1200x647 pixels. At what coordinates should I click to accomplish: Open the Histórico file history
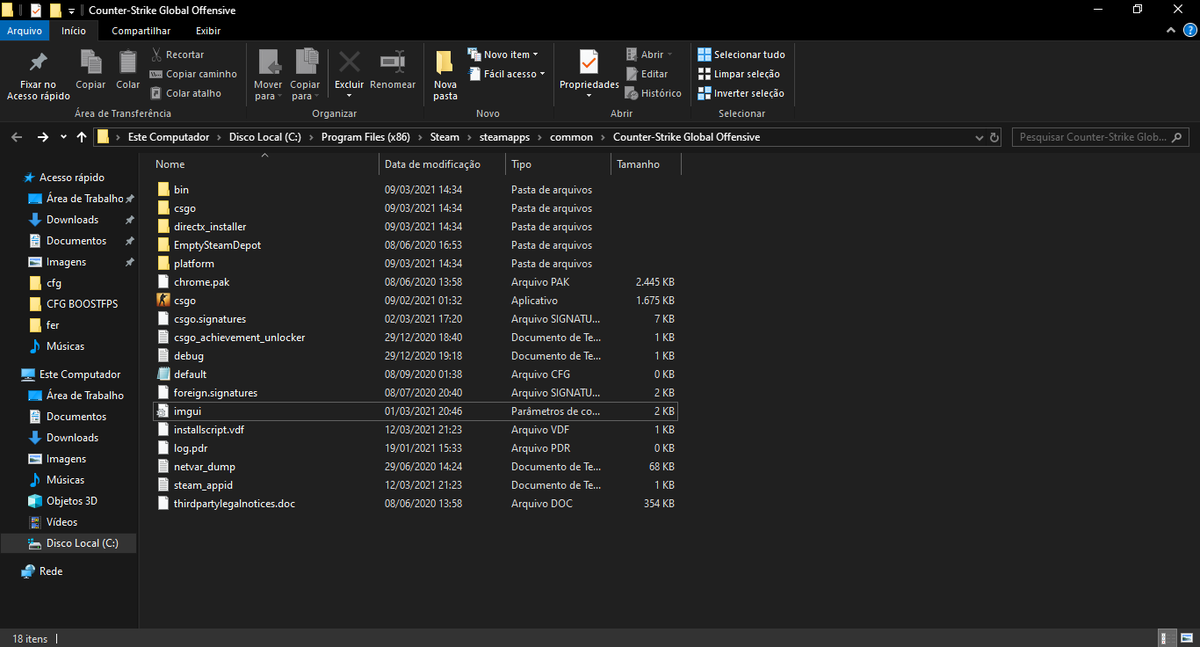pos(653,93)
